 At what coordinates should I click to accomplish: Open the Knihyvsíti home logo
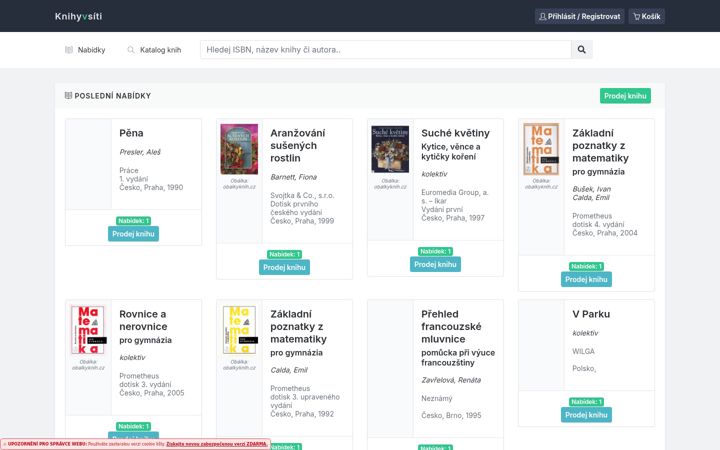[79, 17]
